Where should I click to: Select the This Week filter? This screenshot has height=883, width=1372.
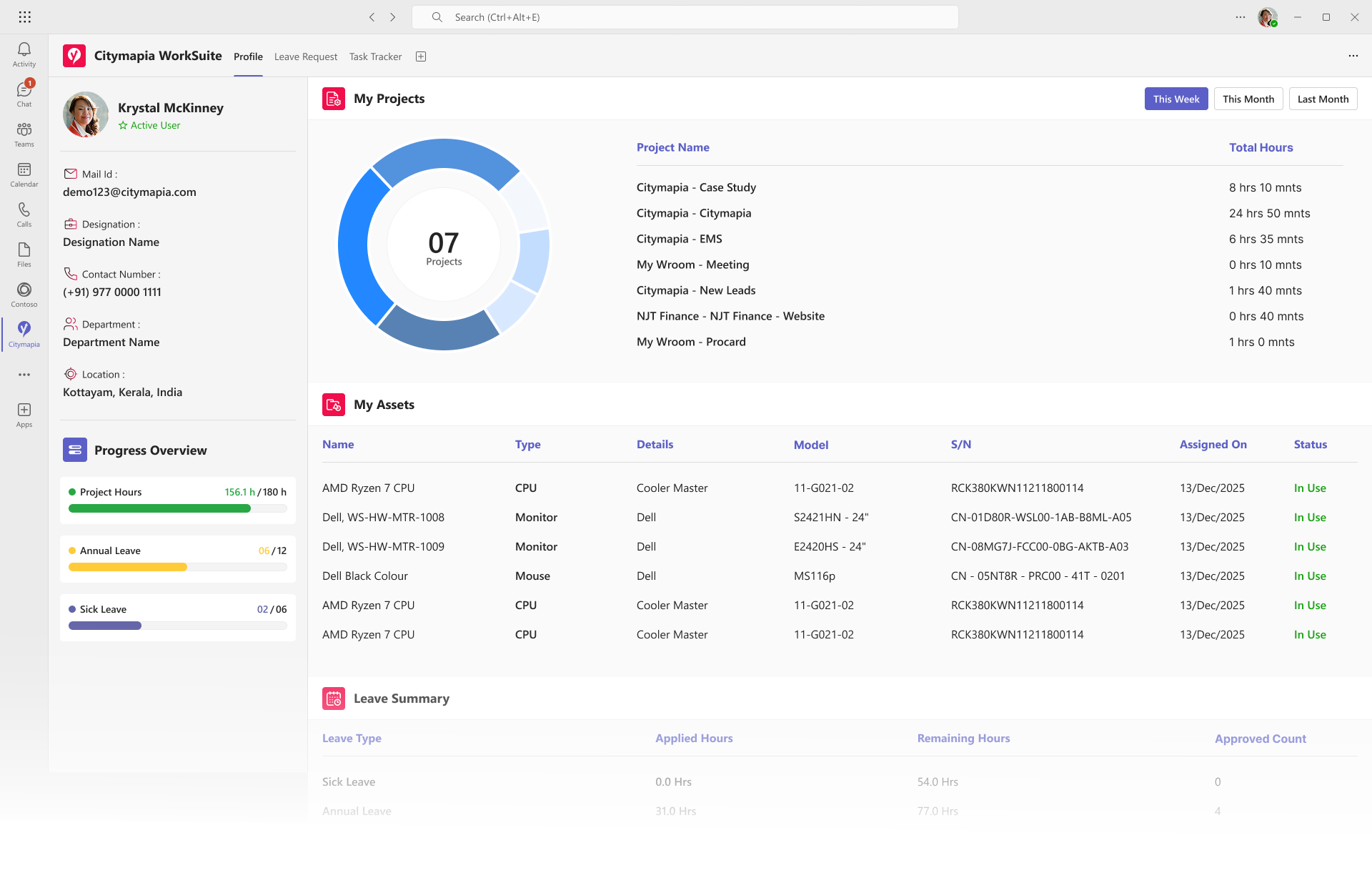pos(1176,99)
